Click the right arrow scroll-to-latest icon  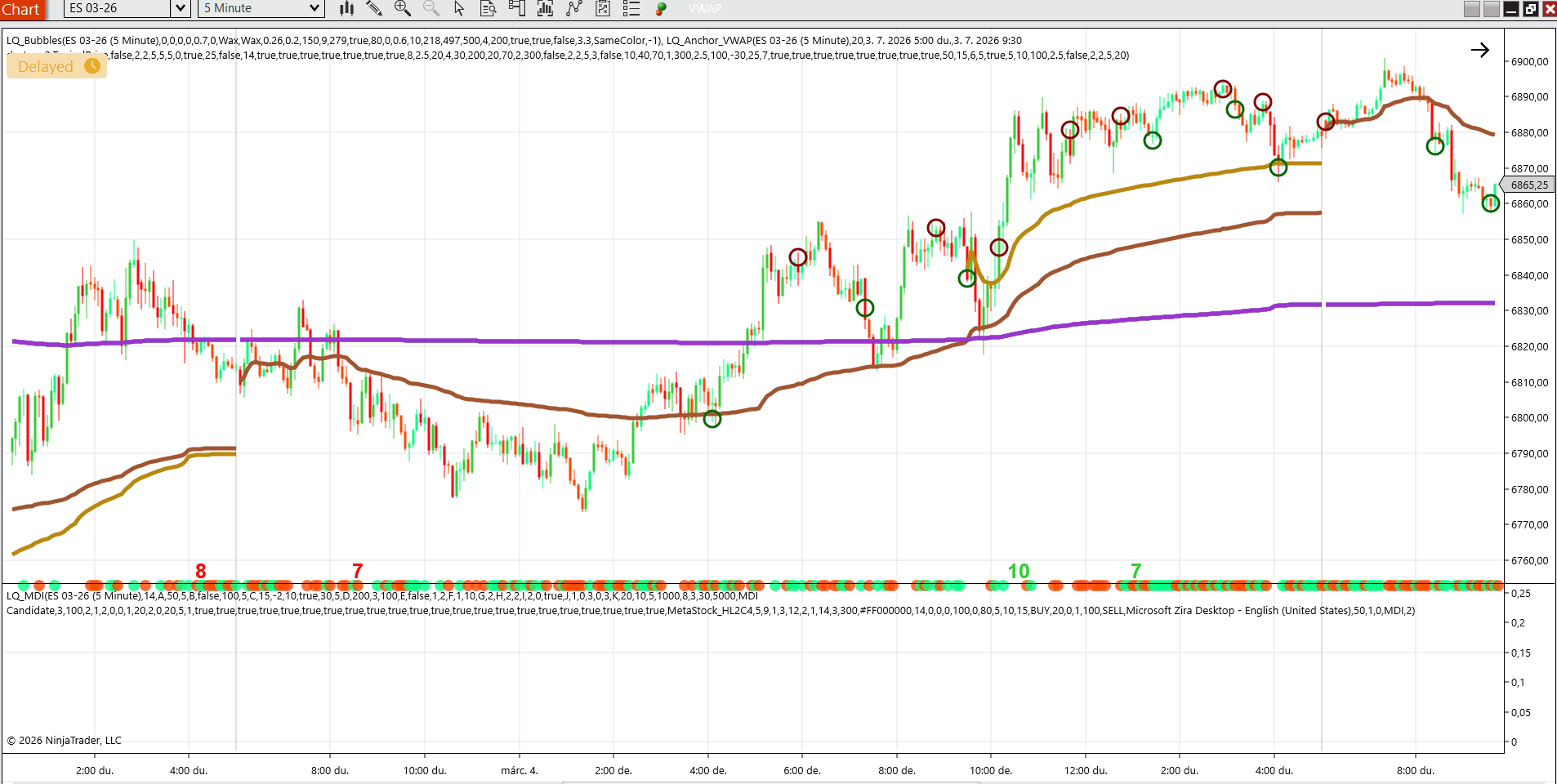click(x=1479, y=50)
